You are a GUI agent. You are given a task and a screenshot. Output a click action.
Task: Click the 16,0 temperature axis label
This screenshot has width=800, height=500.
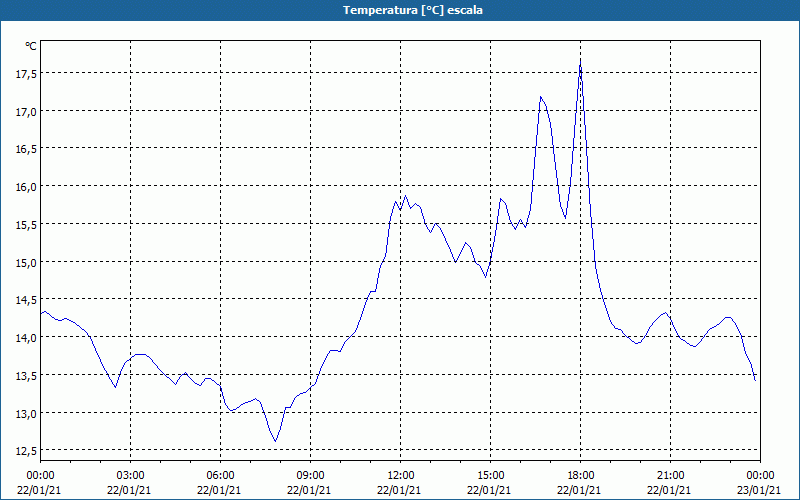point(26,187)
